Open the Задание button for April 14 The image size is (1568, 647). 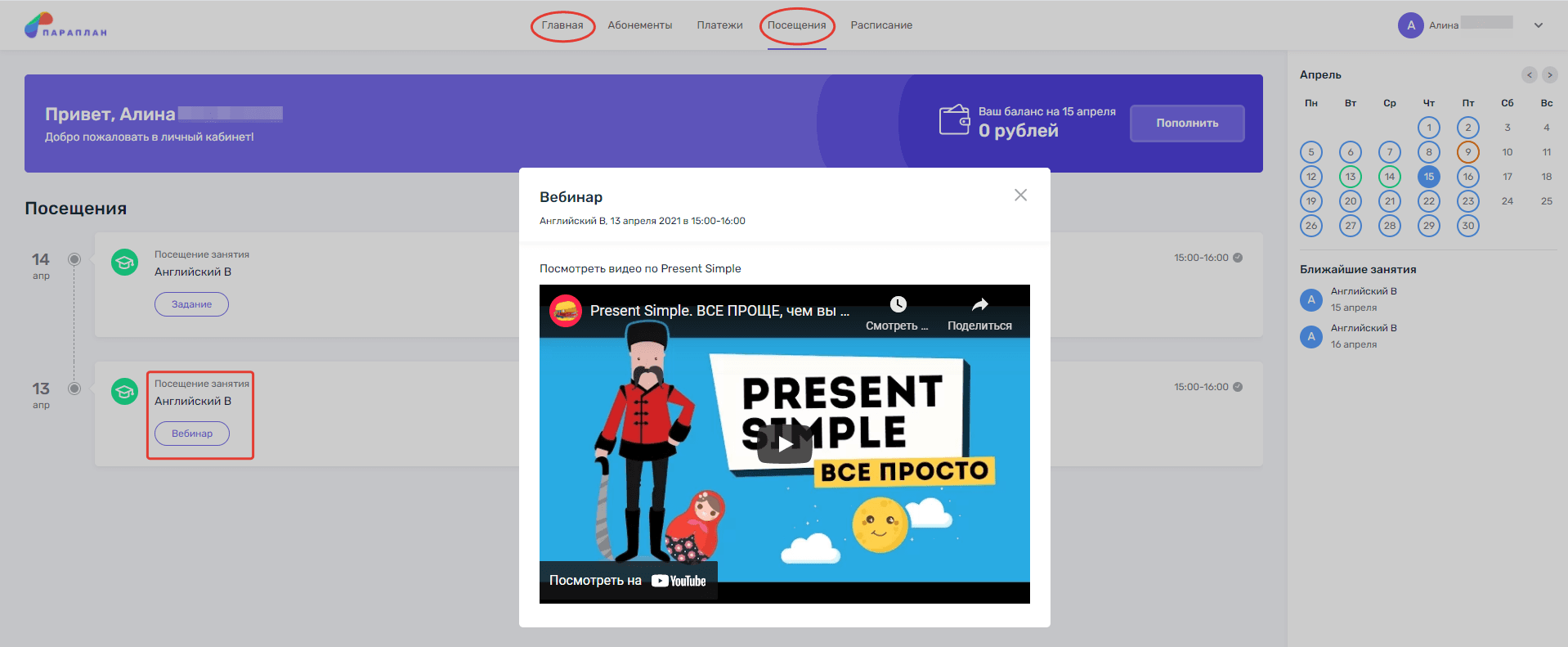tap(191, 304)
